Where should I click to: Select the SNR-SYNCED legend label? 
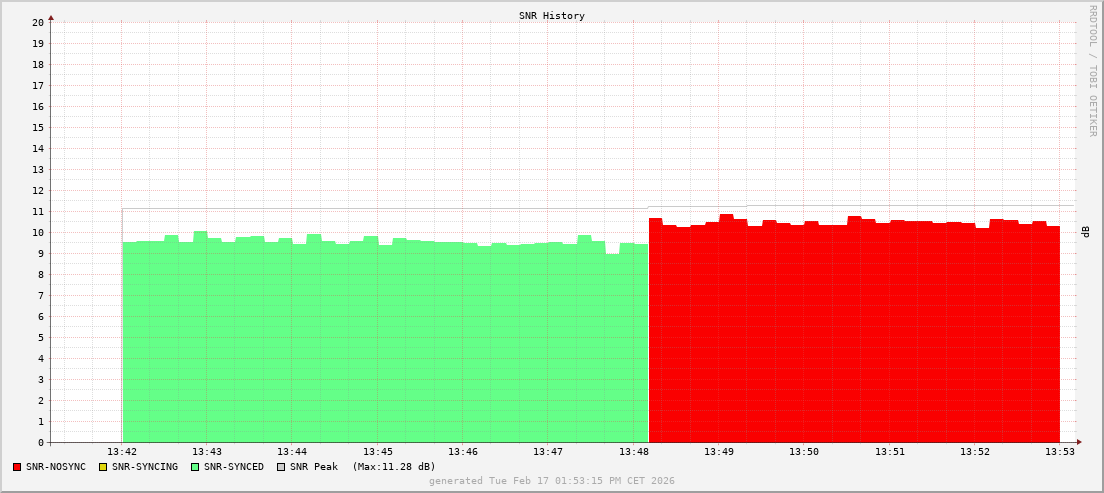point(234,467)
